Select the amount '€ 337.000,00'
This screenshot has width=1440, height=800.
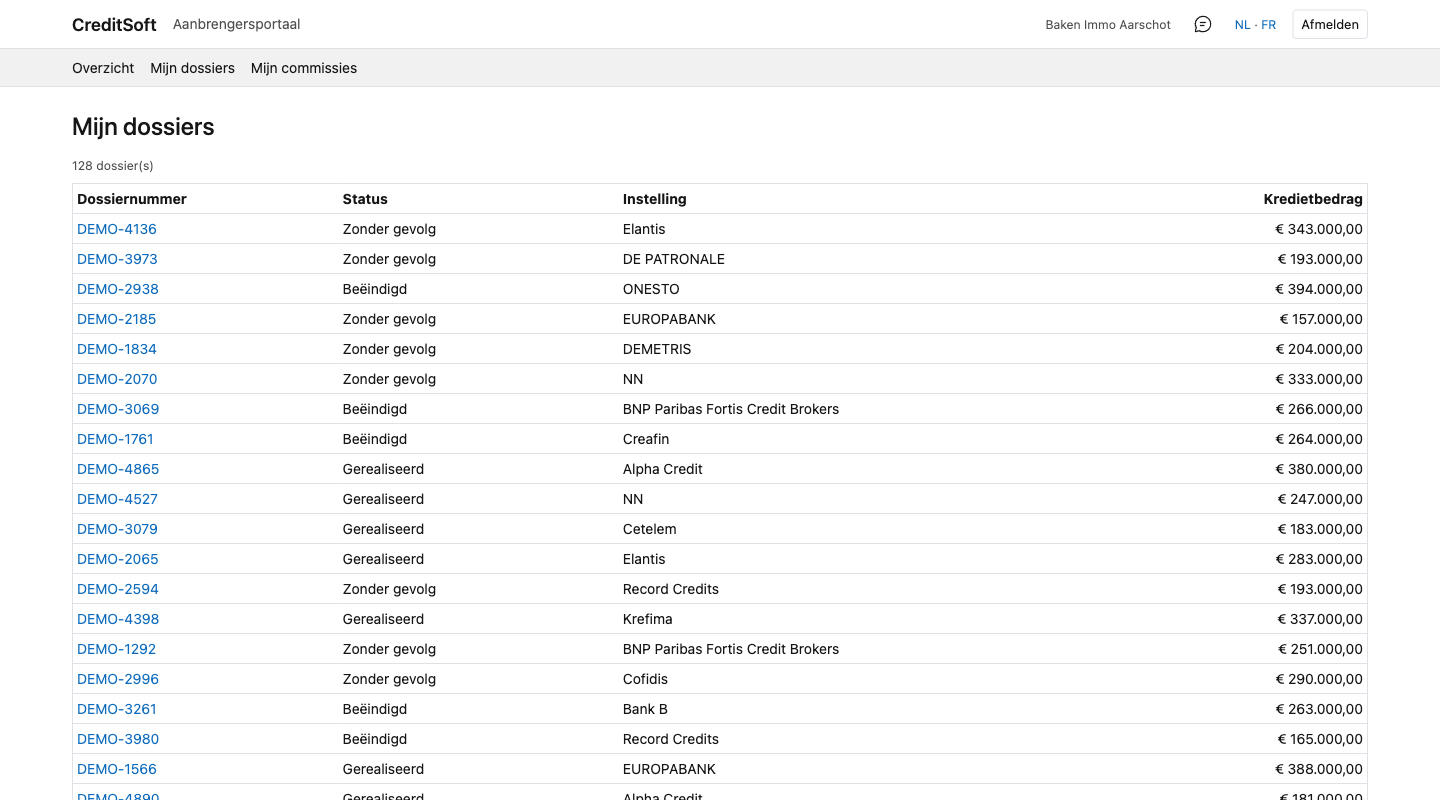1319,619
